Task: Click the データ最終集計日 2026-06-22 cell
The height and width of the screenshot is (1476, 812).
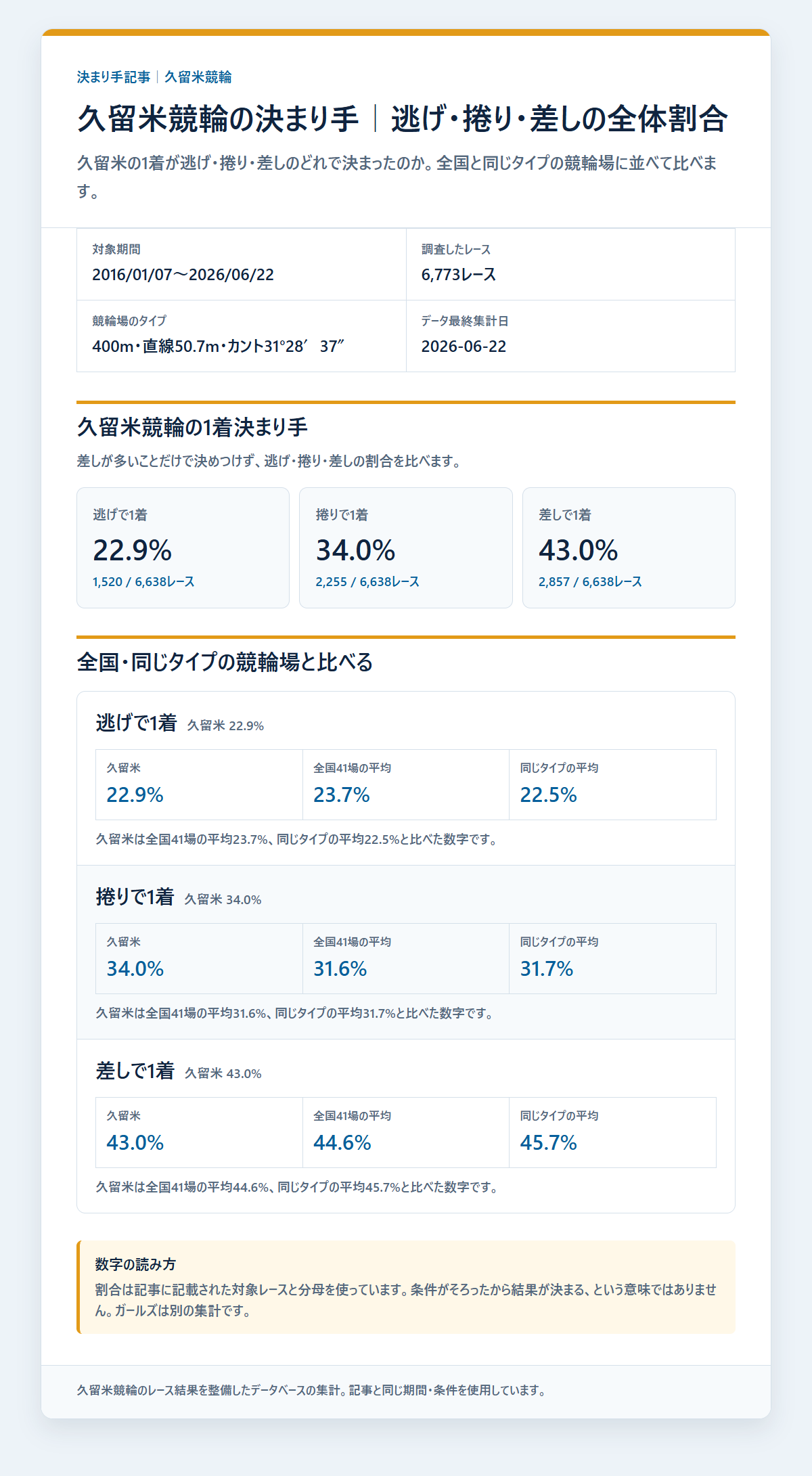Action: (570, 336)
